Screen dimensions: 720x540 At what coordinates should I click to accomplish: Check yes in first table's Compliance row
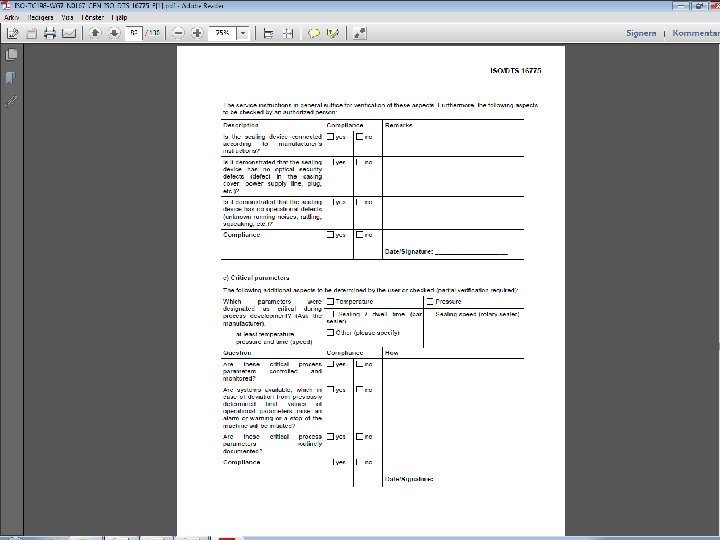(330, 234)
